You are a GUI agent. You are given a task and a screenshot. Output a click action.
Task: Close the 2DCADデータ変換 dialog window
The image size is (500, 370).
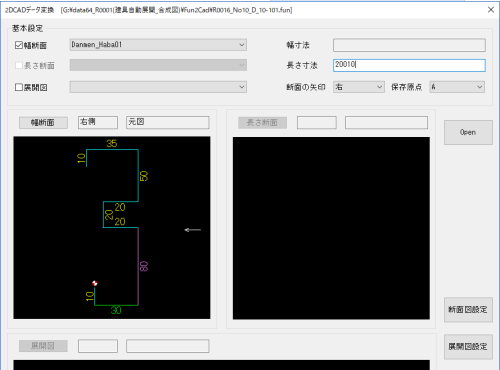click(491, 10)
